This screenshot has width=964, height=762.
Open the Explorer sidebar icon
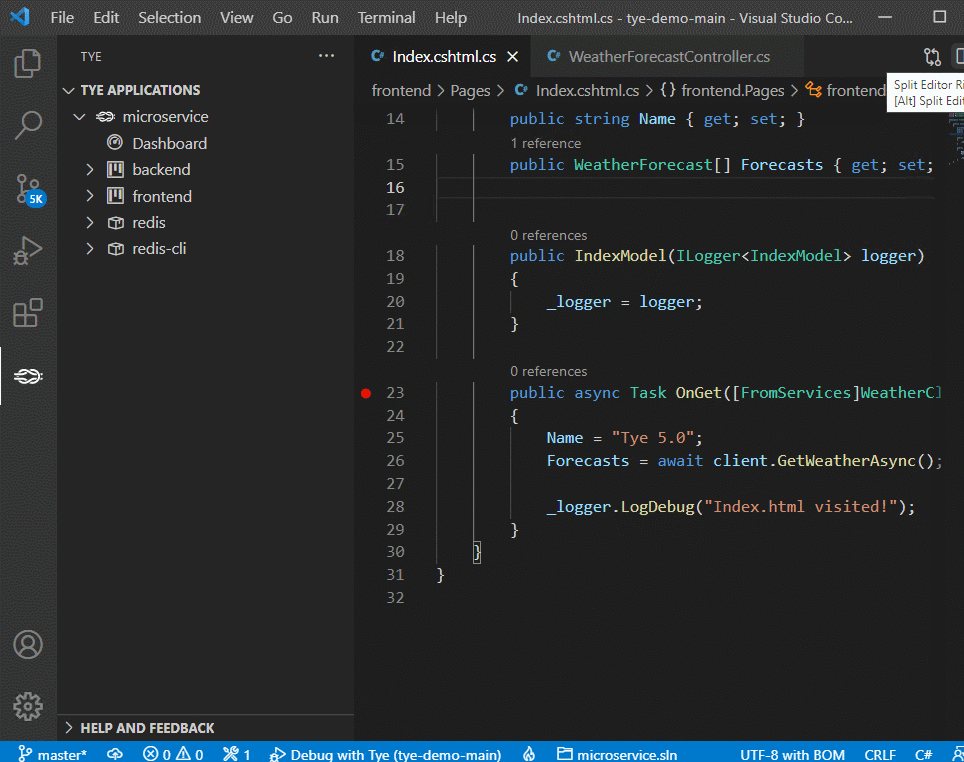click(27, 62)
